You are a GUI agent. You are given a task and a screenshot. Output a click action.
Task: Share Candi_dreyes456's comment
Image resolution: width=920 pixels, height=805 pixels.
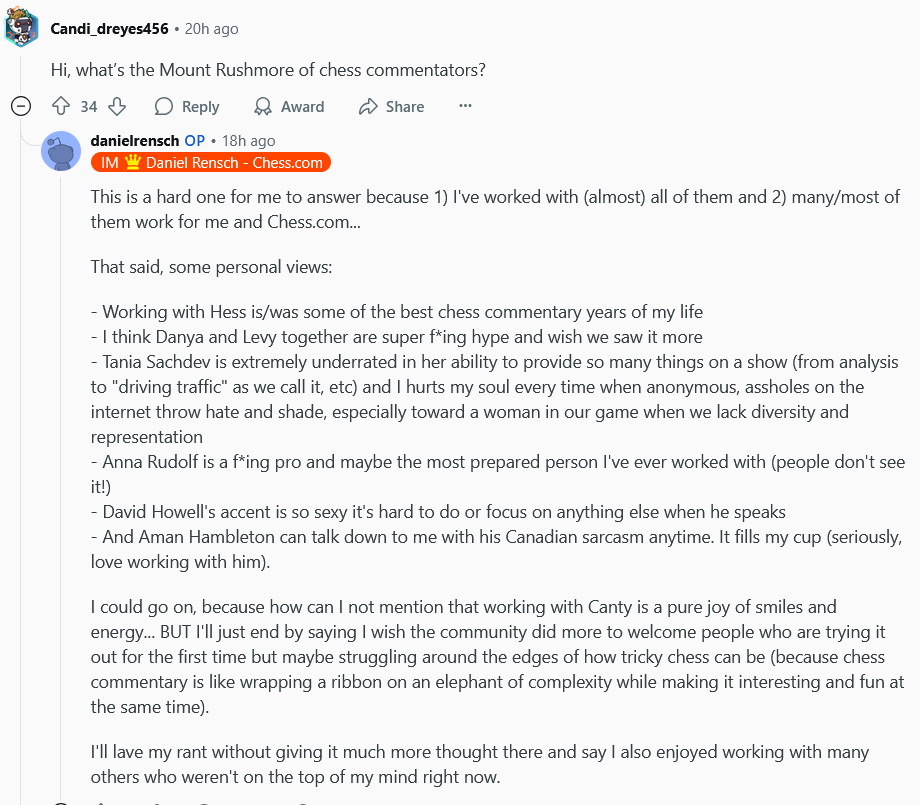click(392, 106)
